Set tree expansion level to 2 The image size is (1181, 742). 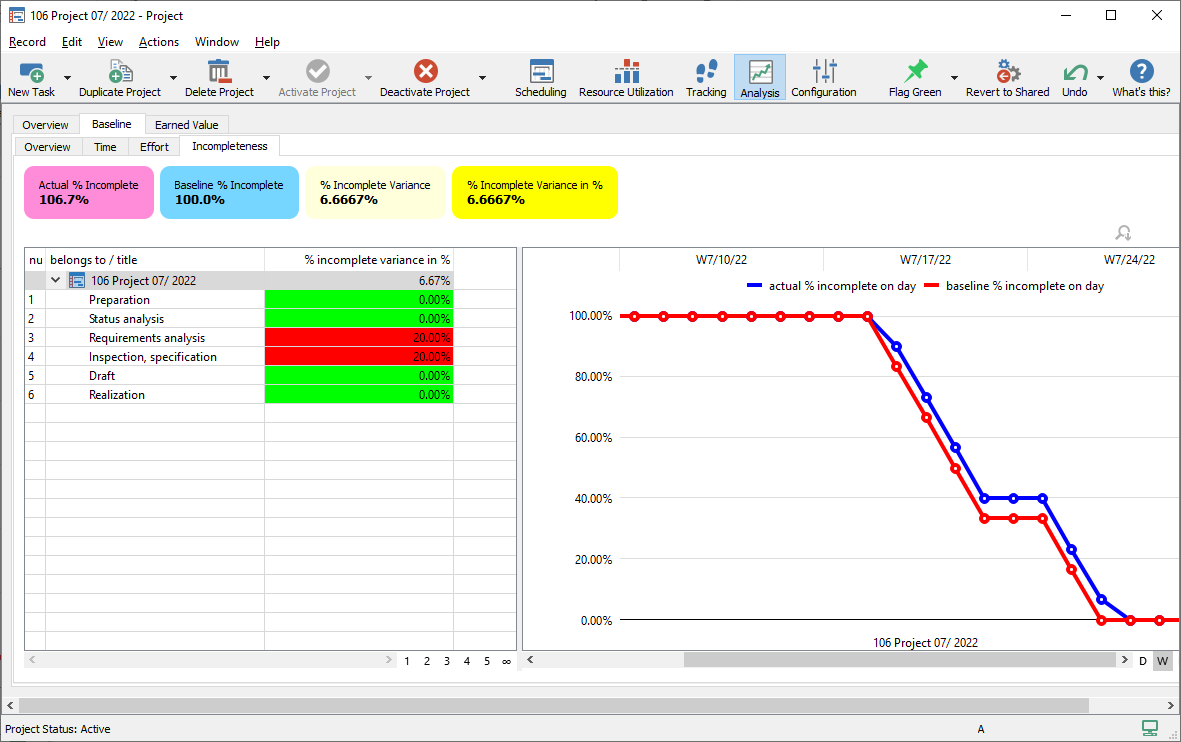[427, 661]
